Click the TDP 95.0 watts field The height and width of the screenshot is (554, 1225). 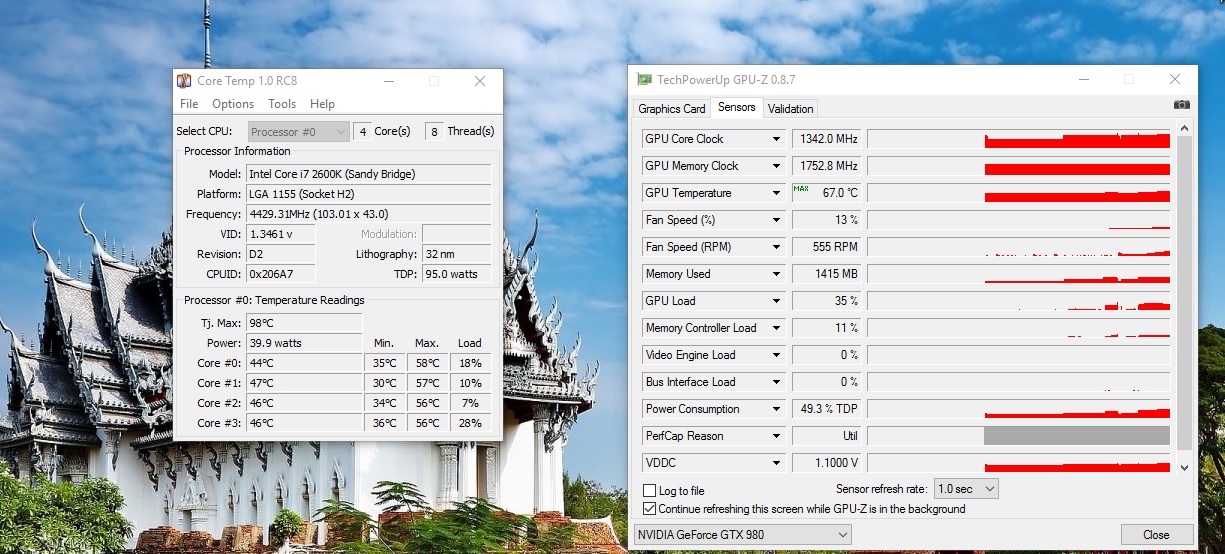pyautogui.click(x=456, y=274)
